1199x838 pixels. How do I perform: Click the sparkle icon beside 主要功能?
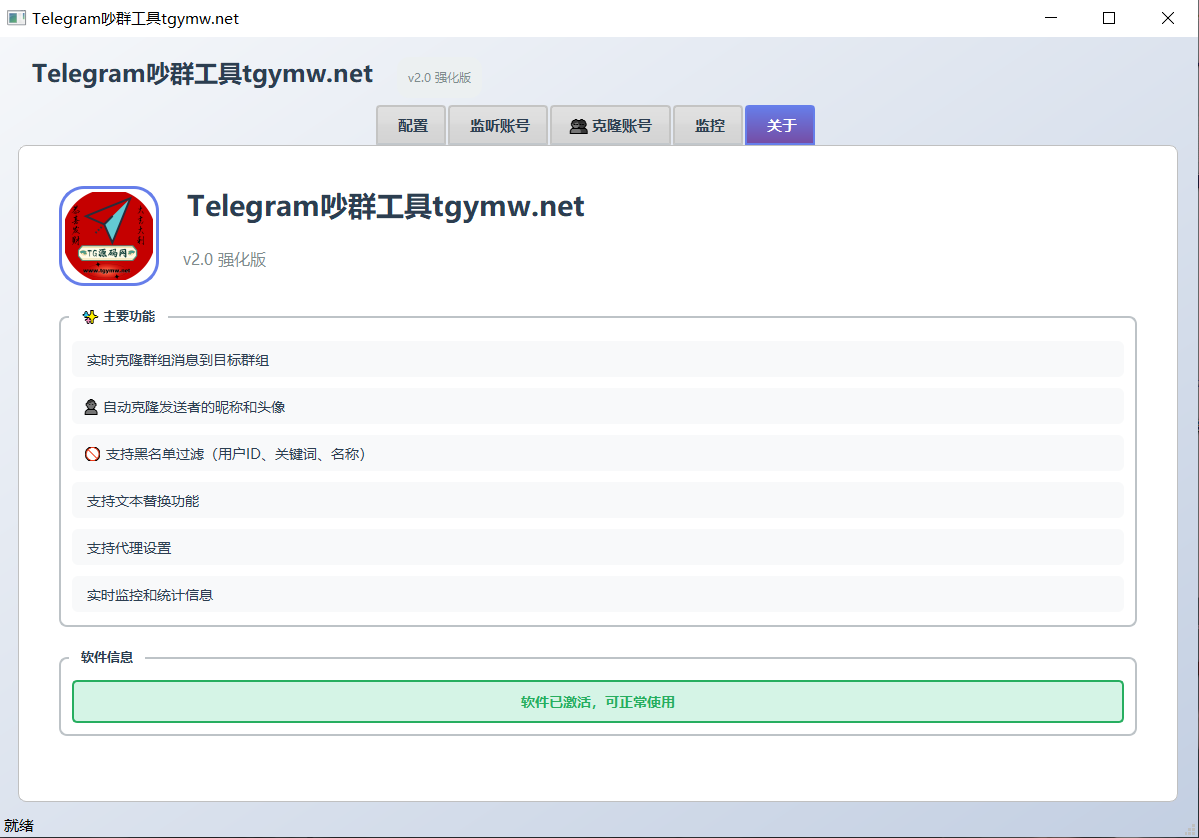pyautogui.click(x=90, y=317)
